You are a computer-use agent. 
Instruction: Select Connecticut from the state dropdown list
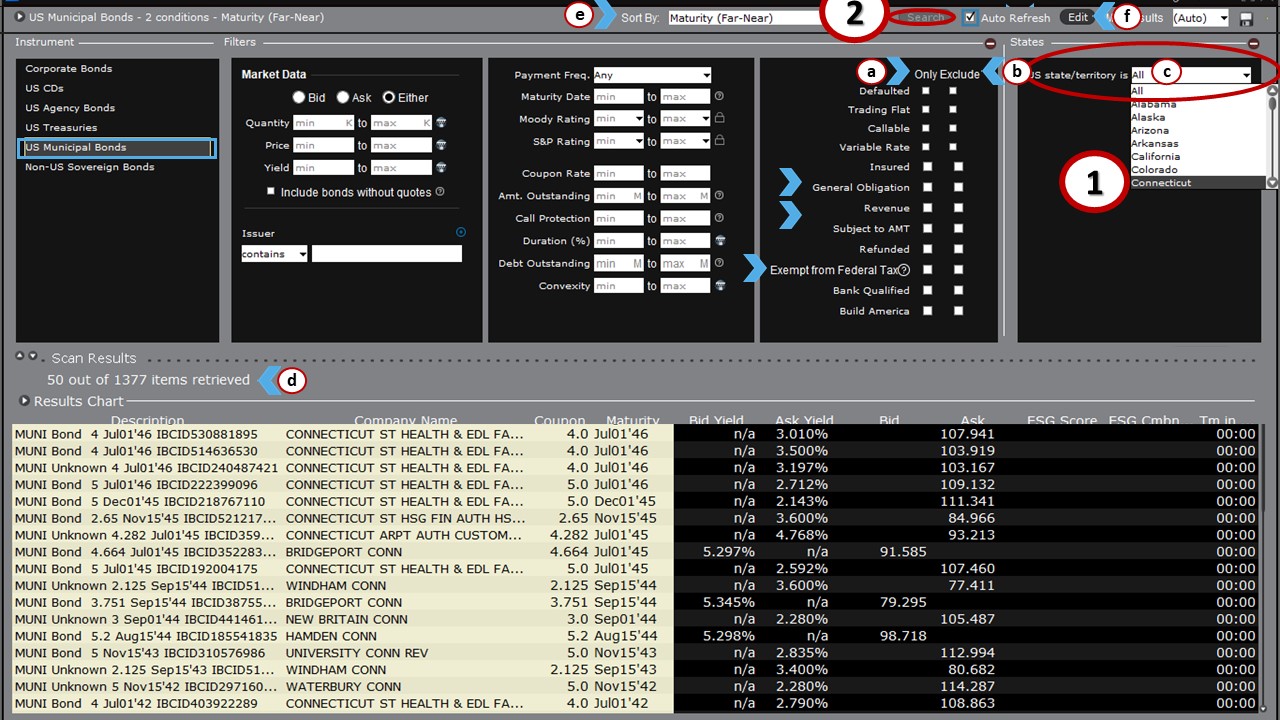pos(1162,182)
